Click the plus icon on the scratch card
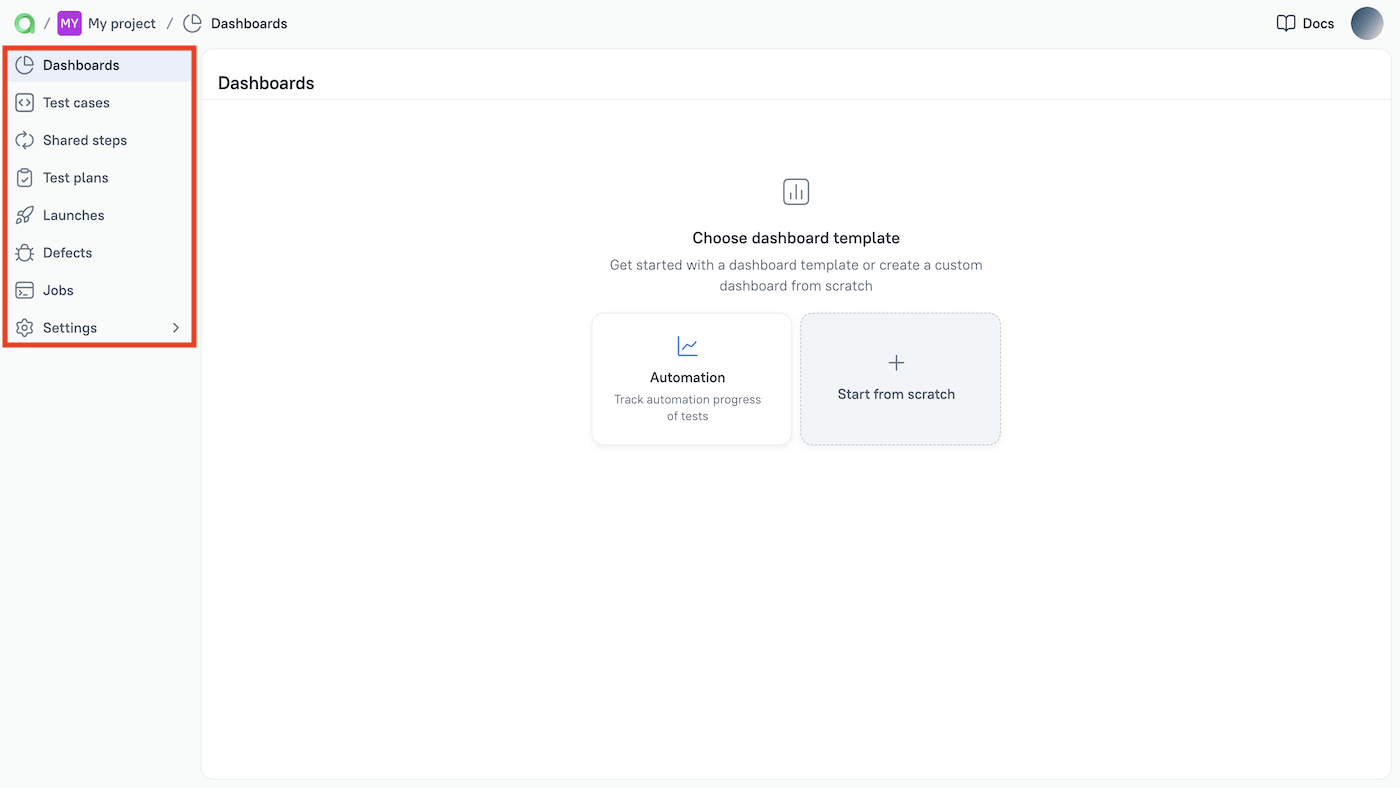Viewport: 1400px width, 788px height. [x=896, y=364]
